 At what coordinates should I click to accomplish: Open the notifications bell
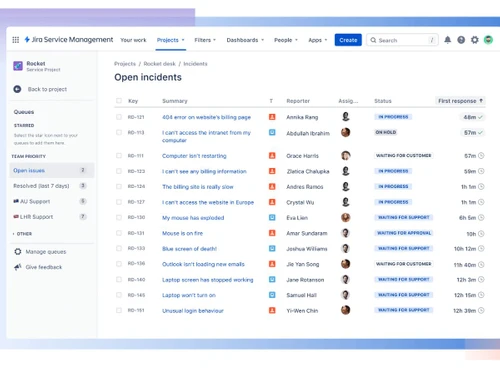[x=447, y=40]
